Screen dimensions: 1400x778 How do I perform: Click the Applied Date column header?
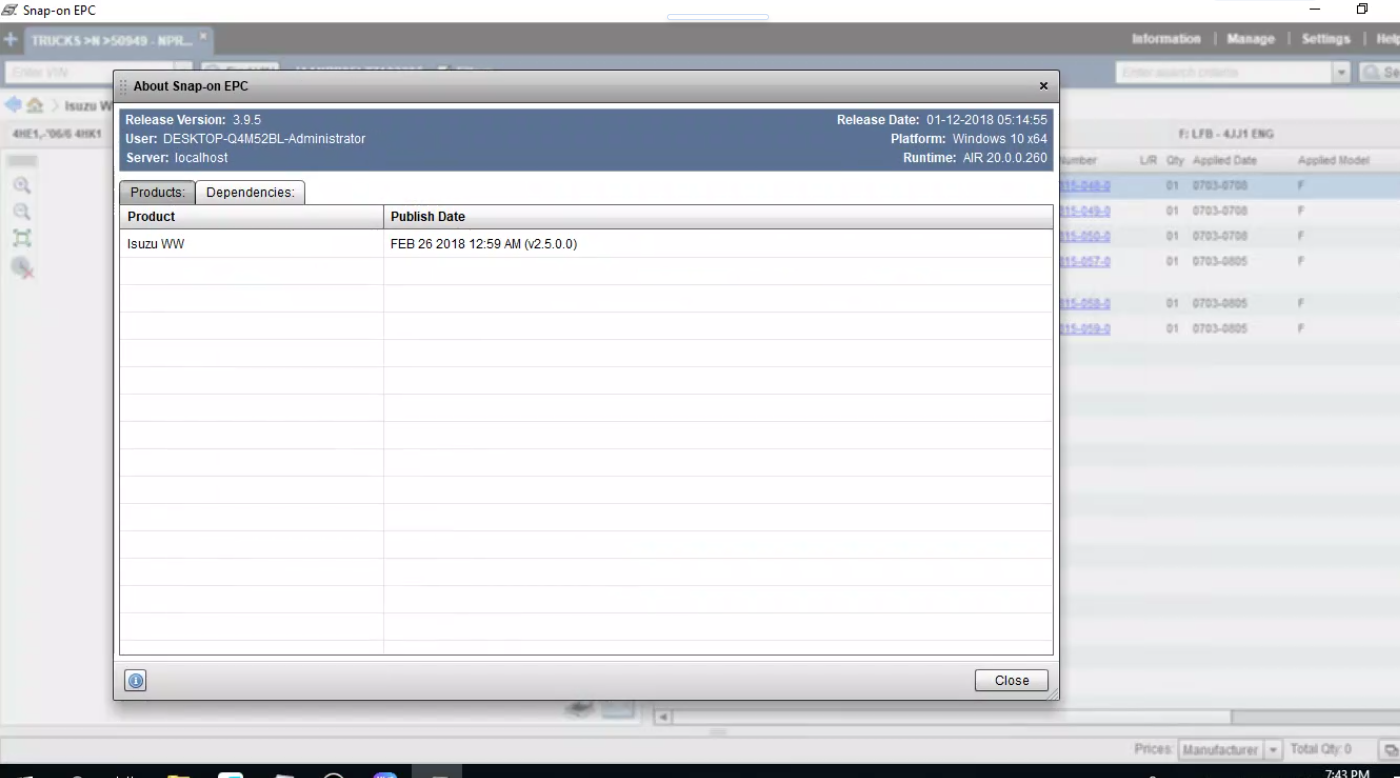1224,160
